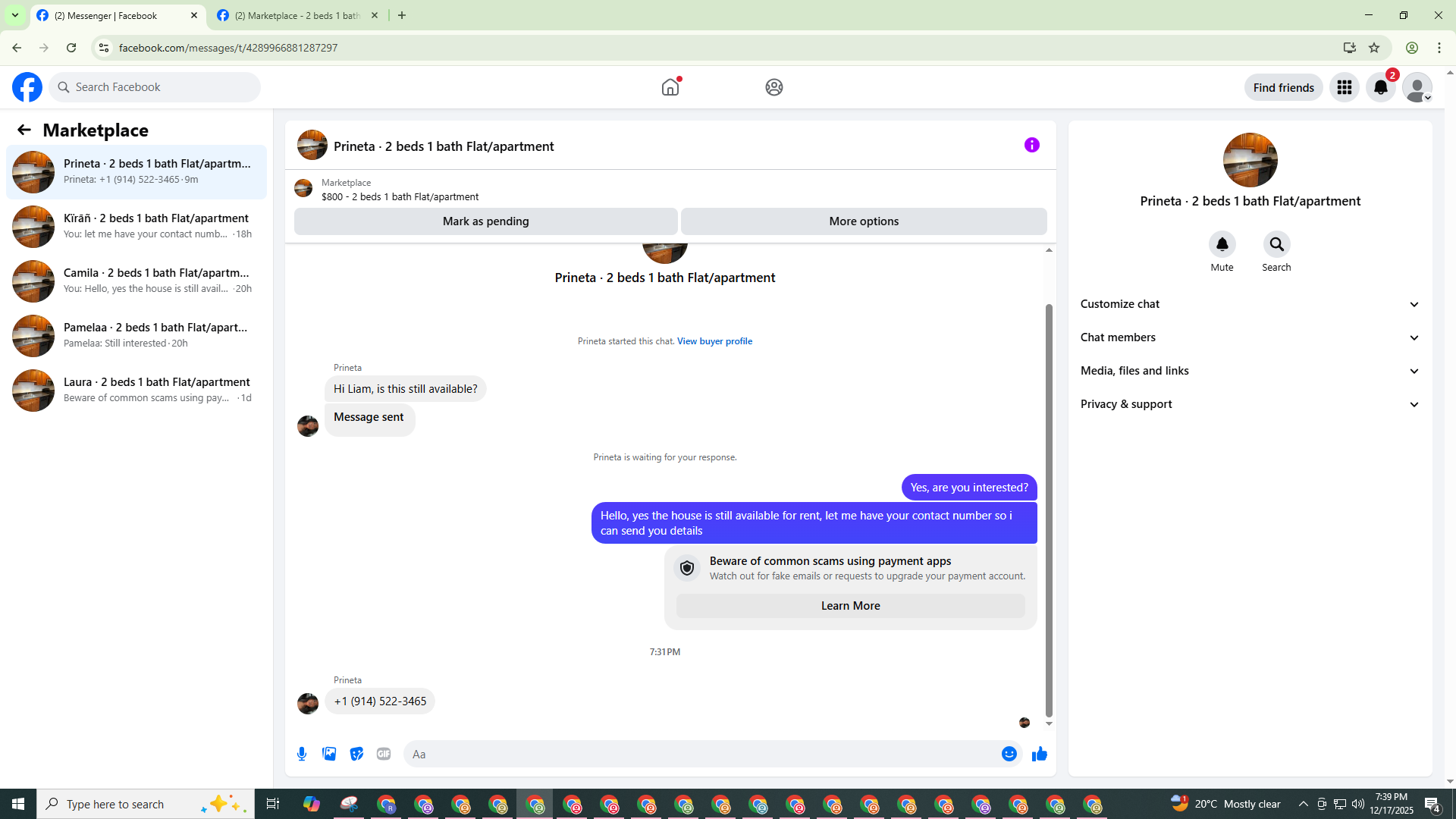Image resolution: width=1456 pixels, height=819 pixels.
Task: Attach a photo using image icon
Action: coord(329,754)
